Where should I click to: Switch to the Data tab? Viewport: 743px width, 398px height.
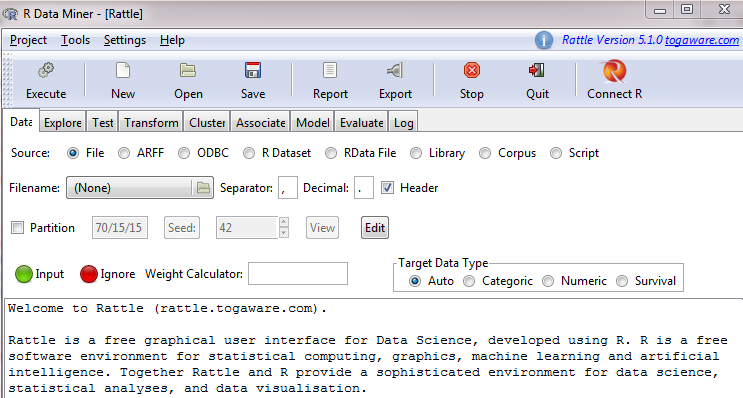point(21,122)
